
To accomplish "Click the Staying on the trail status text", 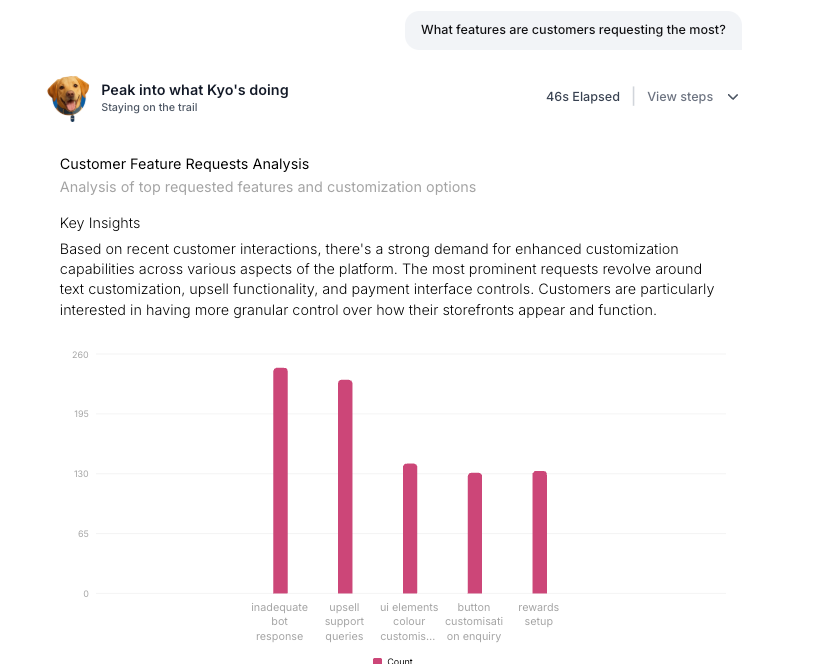I will 148,107.
